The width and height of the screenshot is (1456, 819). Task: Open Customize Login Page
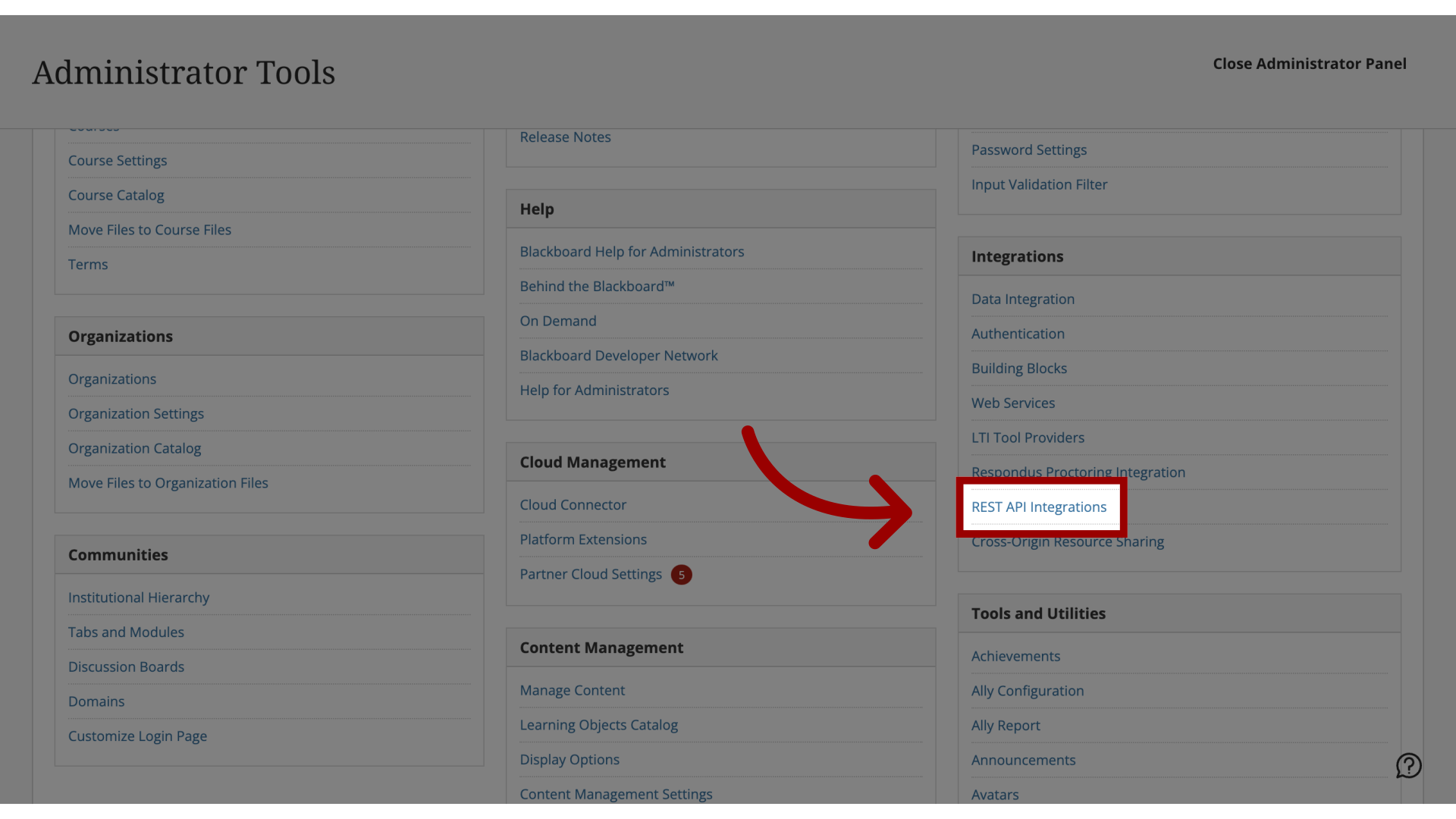coord(137,736)
